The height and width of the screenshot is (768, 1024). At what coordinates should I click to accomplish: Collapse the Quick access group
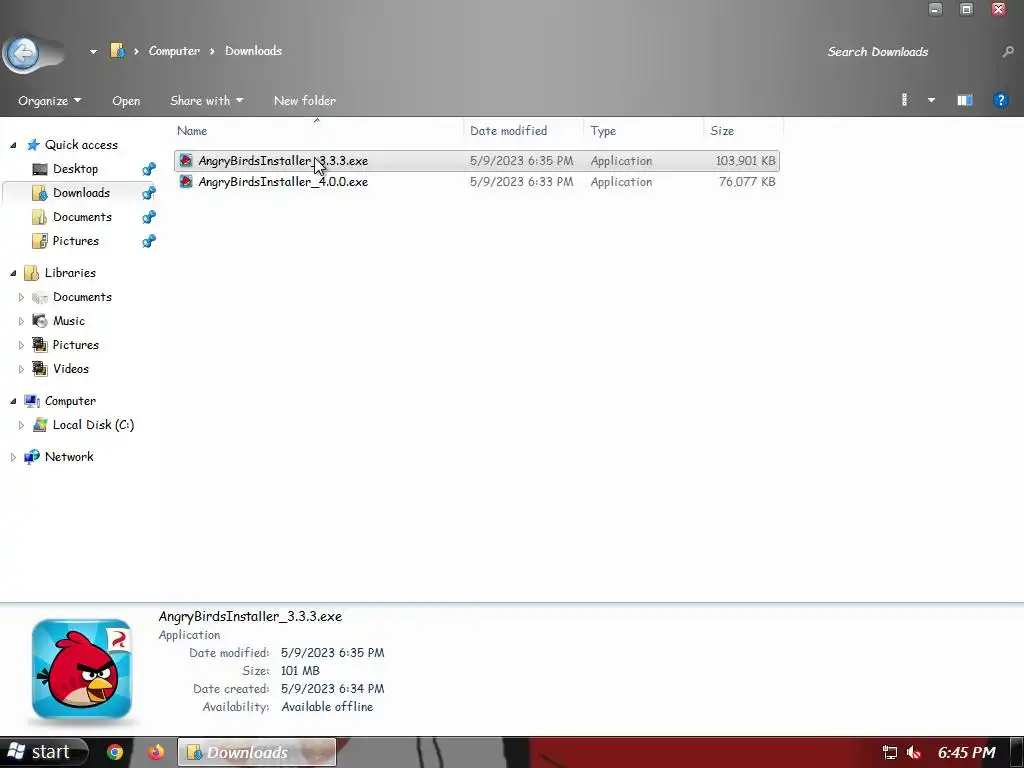coord(13,145)
